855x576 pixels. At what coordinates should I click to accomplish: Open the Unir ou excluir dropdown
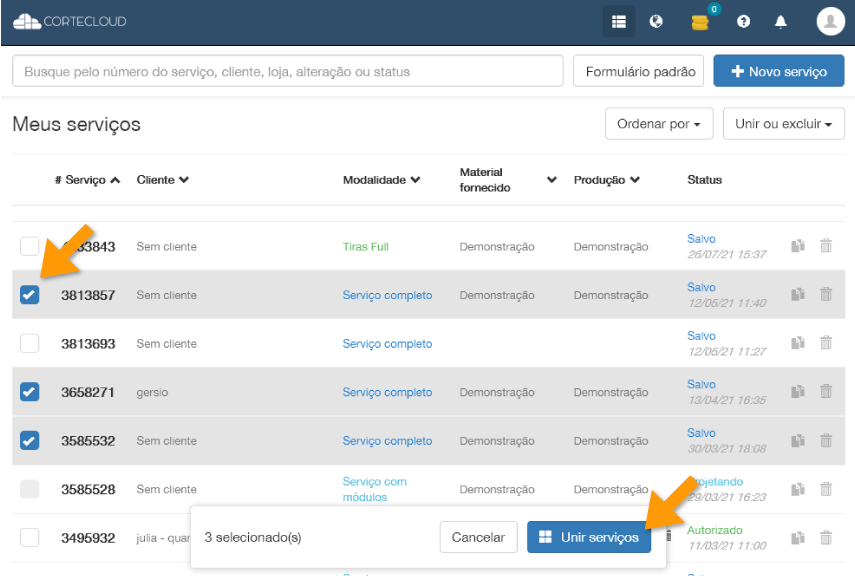click(783, 124)
